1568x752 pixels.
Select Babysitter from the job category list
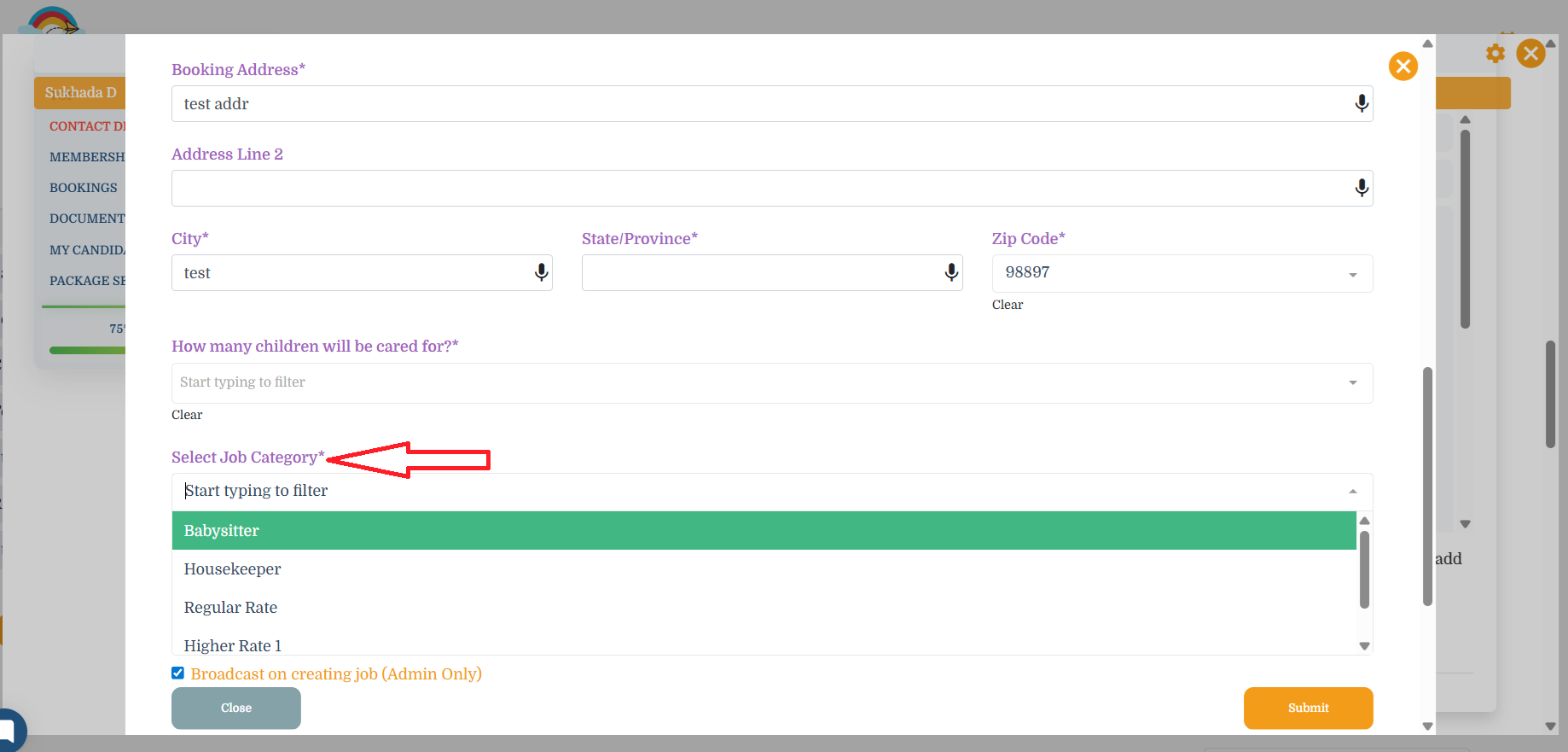[222, 531]
